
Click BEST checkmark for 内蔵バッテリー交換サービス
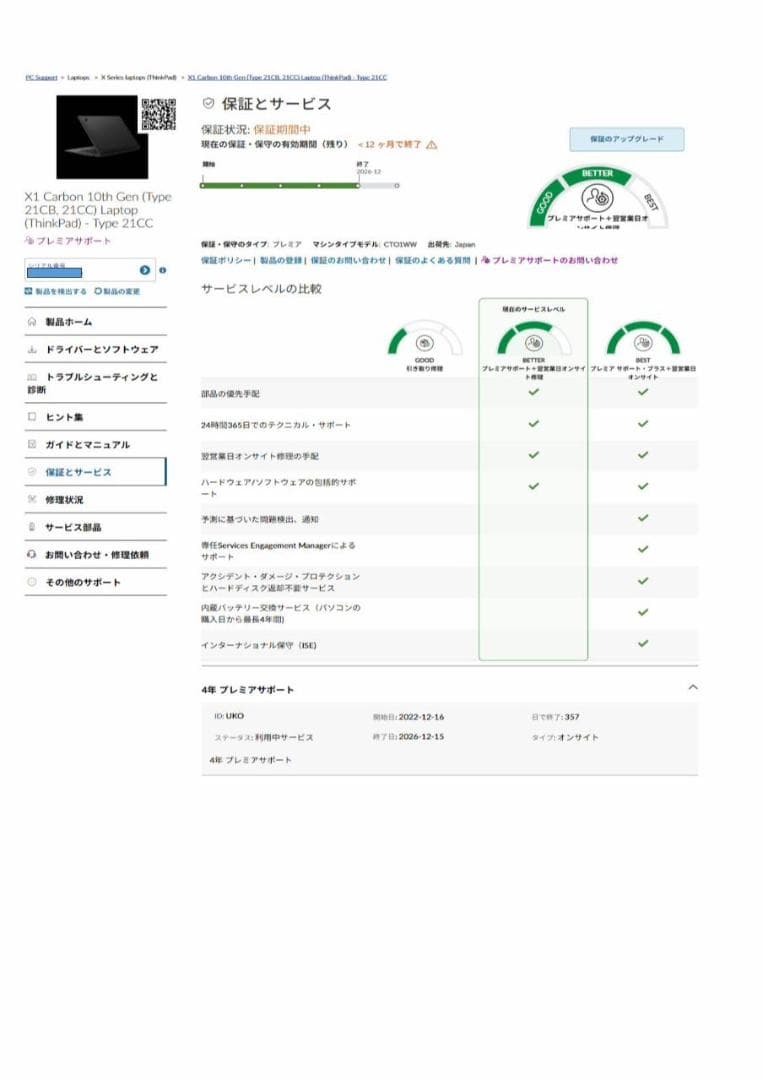point(642,612)
